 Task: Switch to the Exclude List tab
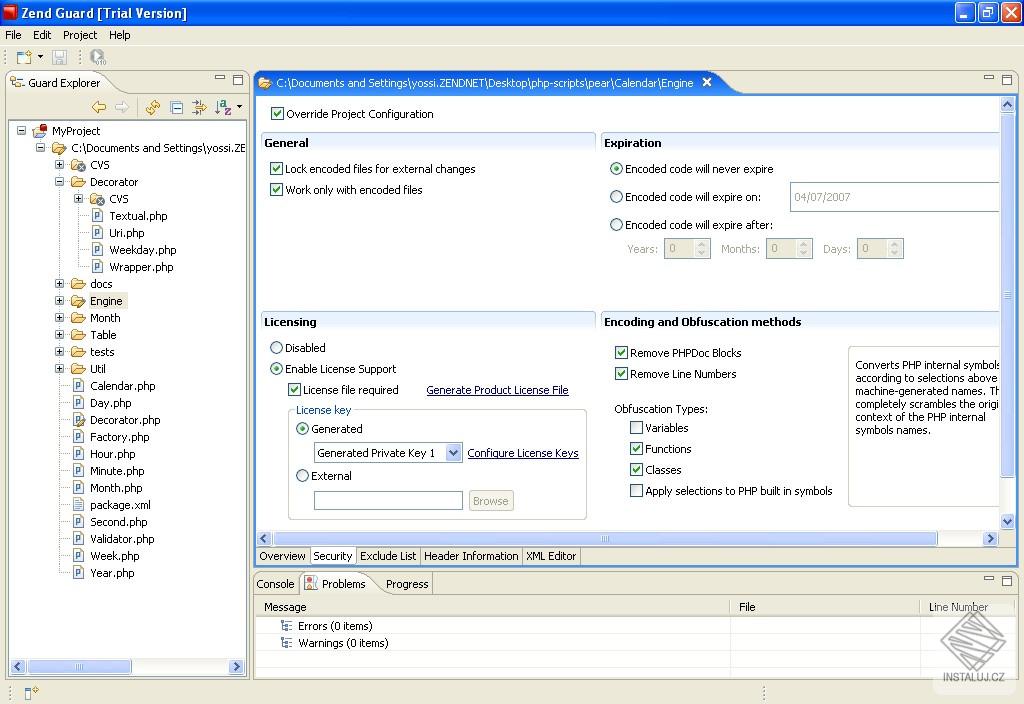tap(388, 556)
